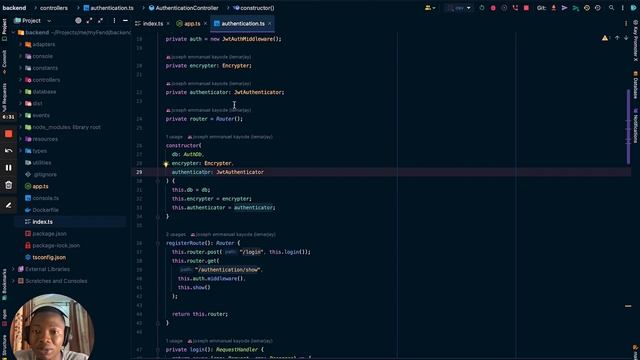The height and width of the screenshot is (360, 640).
Task: Expand External Libraries
Action: tap(13, 269)
